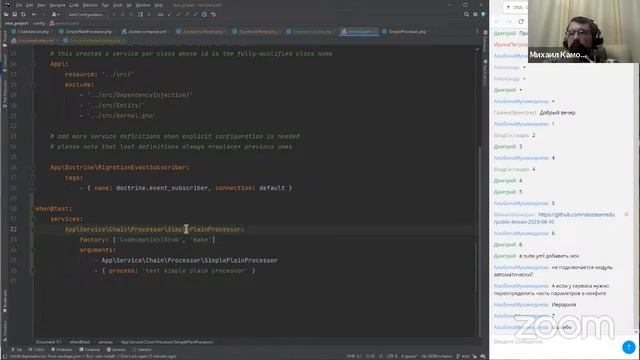640x360 pixels.
Task: Open the Services tool window
Action: pyautogui.click(x=116, y=350)
